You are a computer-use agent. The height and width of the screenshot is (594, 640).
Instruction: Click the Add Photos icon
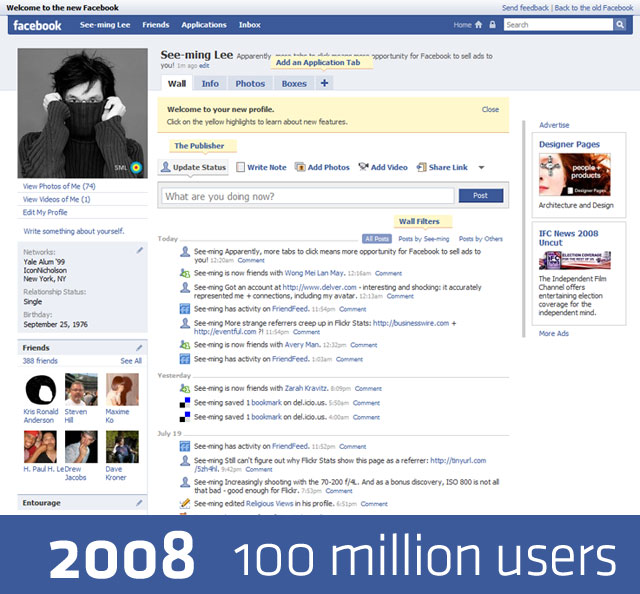(301, 167)
